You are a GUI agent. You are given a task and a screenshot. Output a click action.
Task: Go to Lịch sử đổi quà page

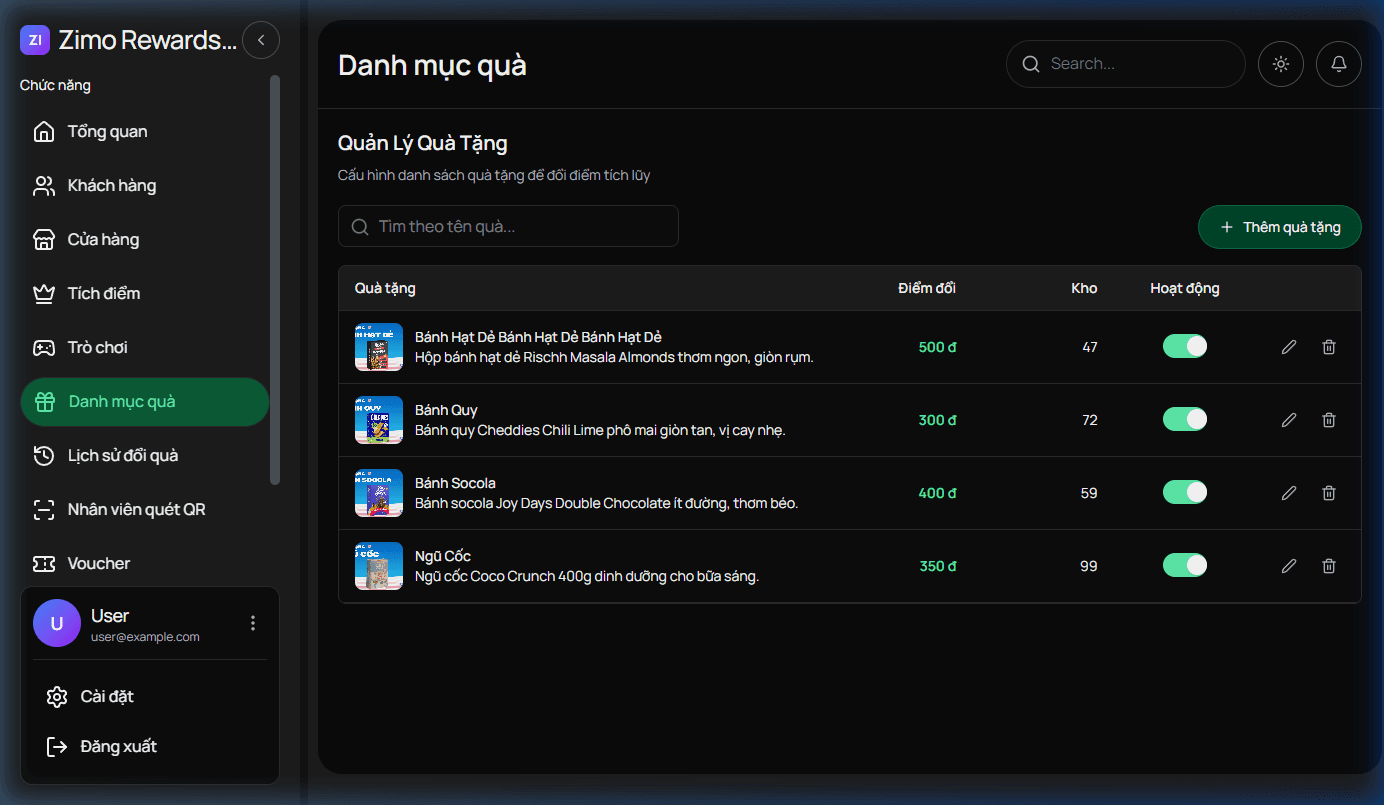click(x=123, y=456)
